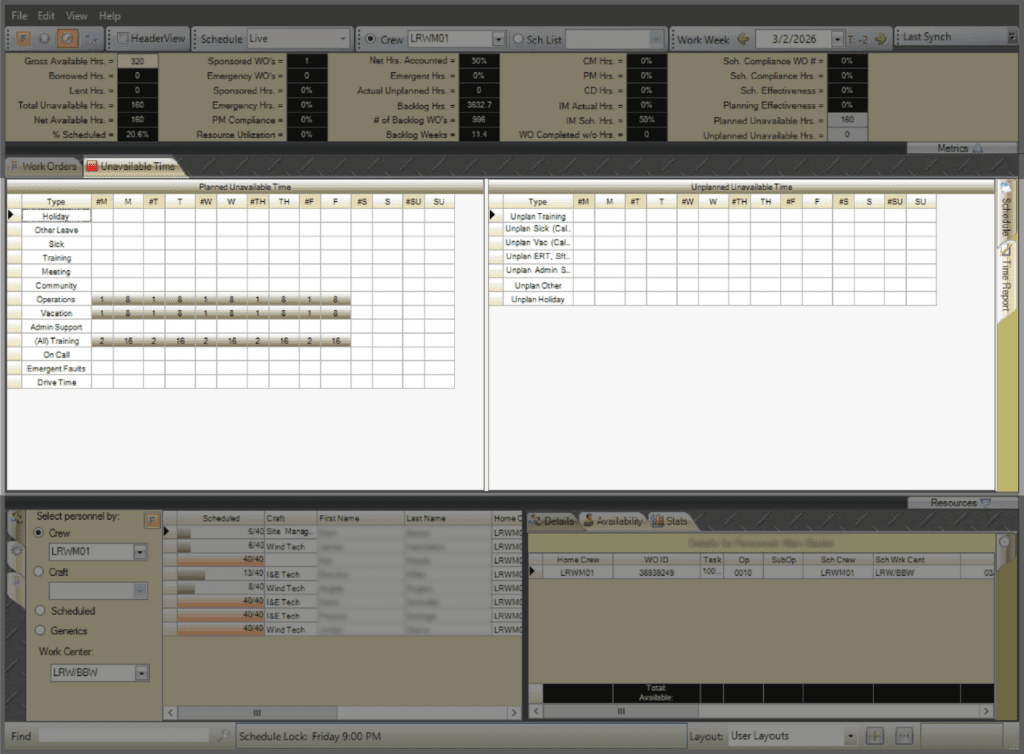Choose the Generics radio option

[x=39, y=631]
